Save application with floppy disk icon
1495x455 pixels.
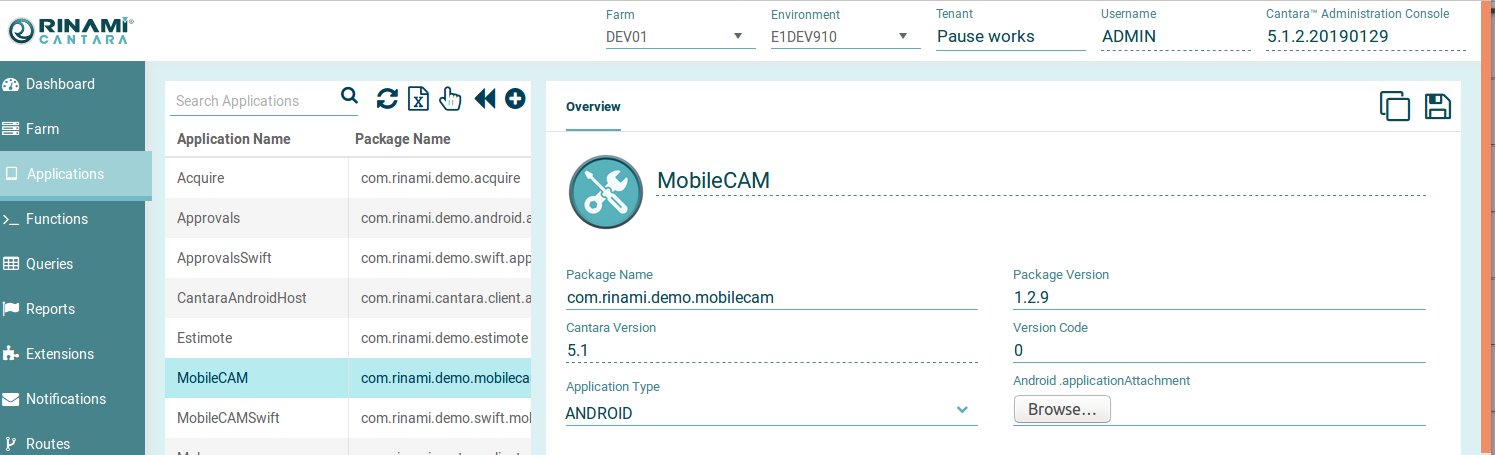click(1438, 106)
